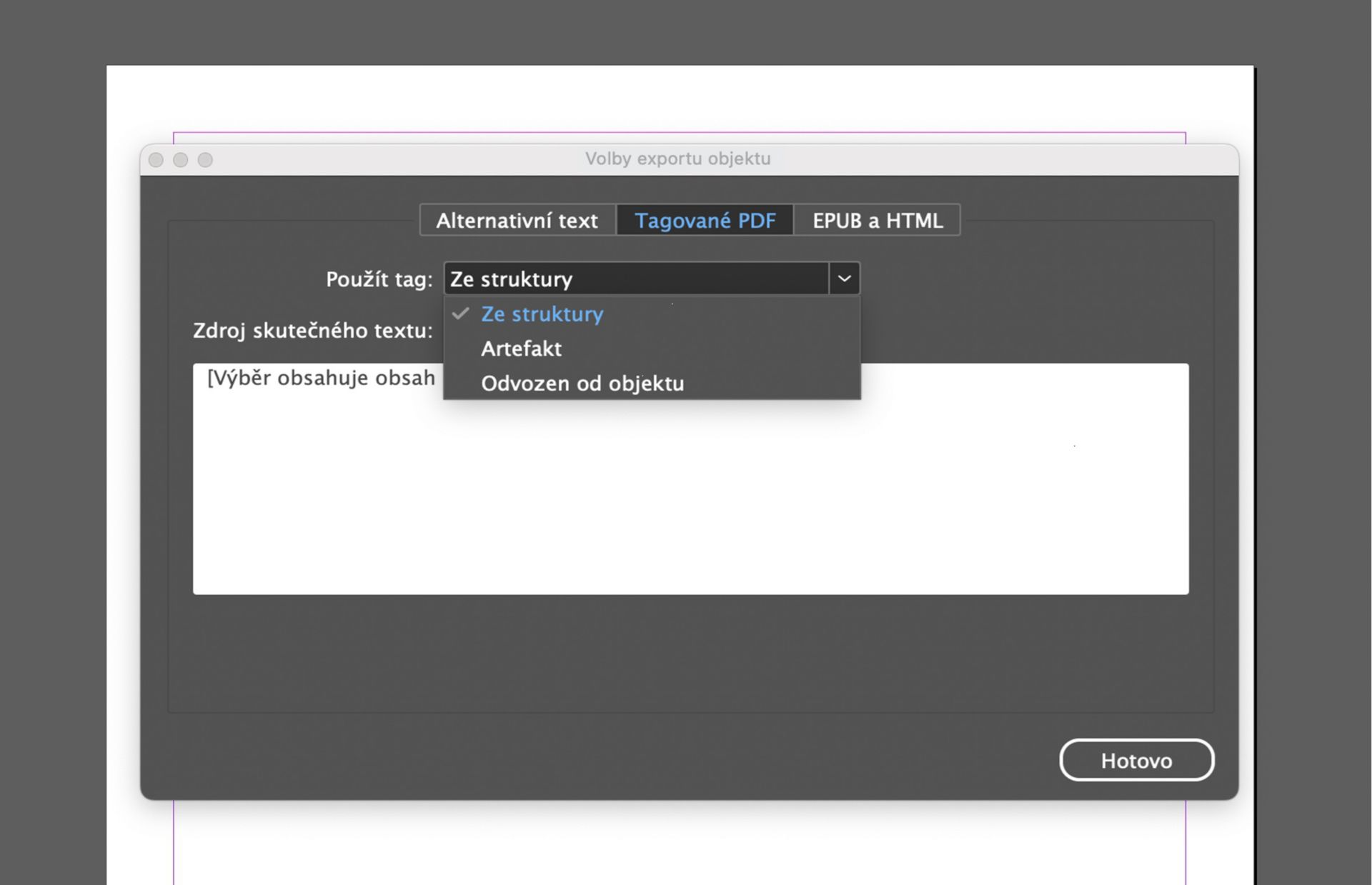1372x885 pixels.
Task: Choose the Ze struktury option in the list
Action: (x=542, y=314)
